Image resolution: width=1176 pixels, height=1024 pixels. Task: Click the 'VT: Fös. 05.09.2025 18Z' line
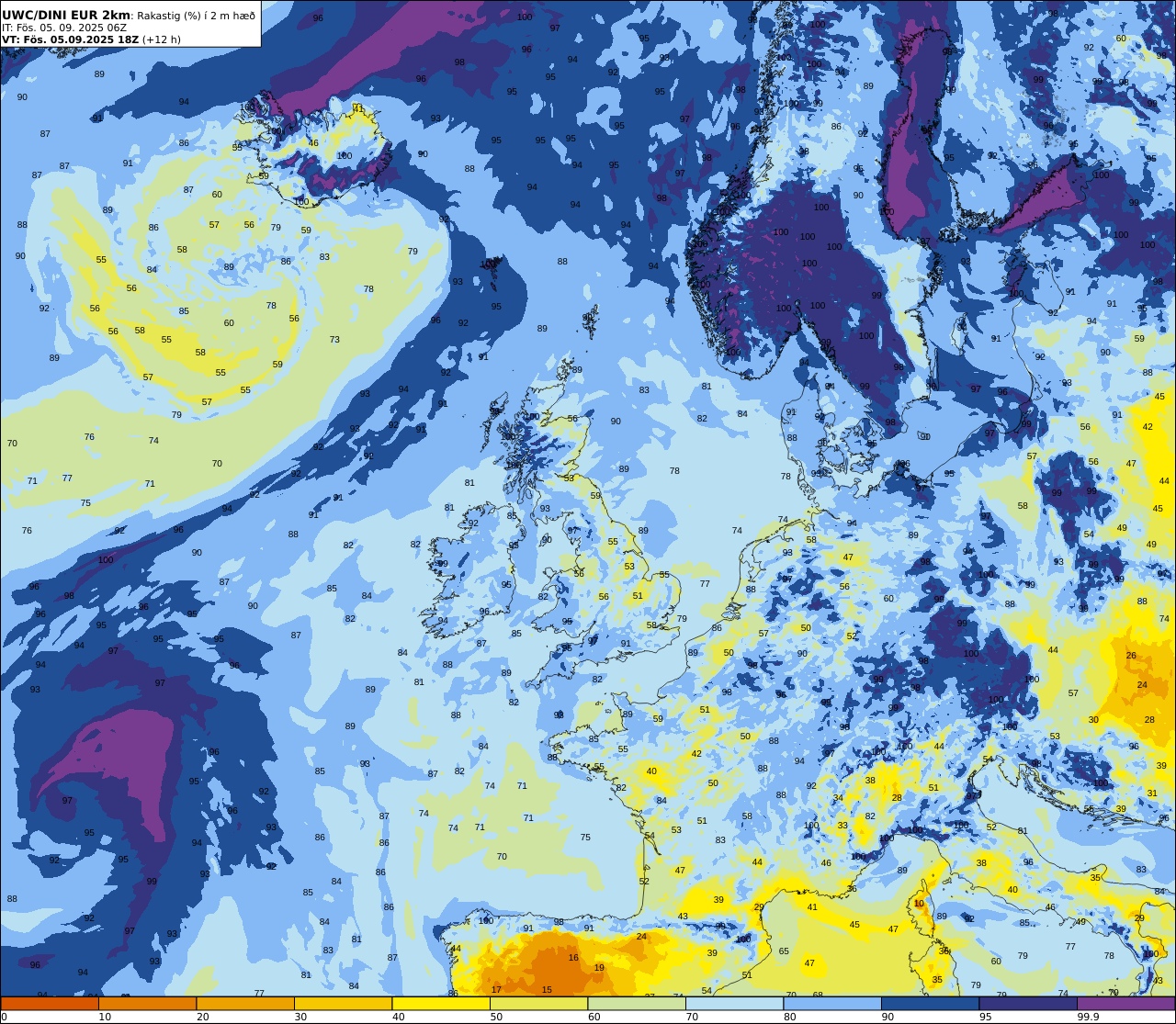coord(70,39)
